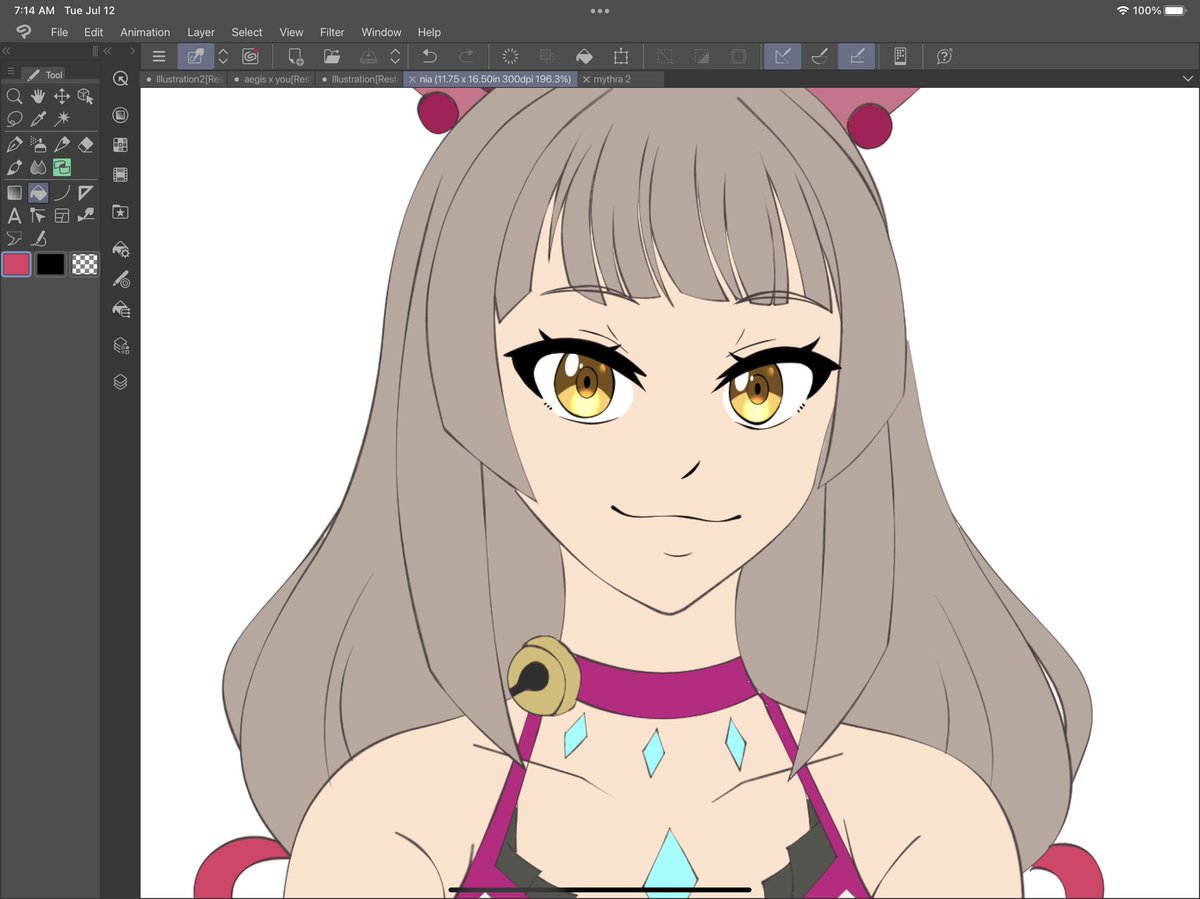Toggle Snap to Special Ruler
This screenshot has width=1200, height=899.
click(819, 57)
